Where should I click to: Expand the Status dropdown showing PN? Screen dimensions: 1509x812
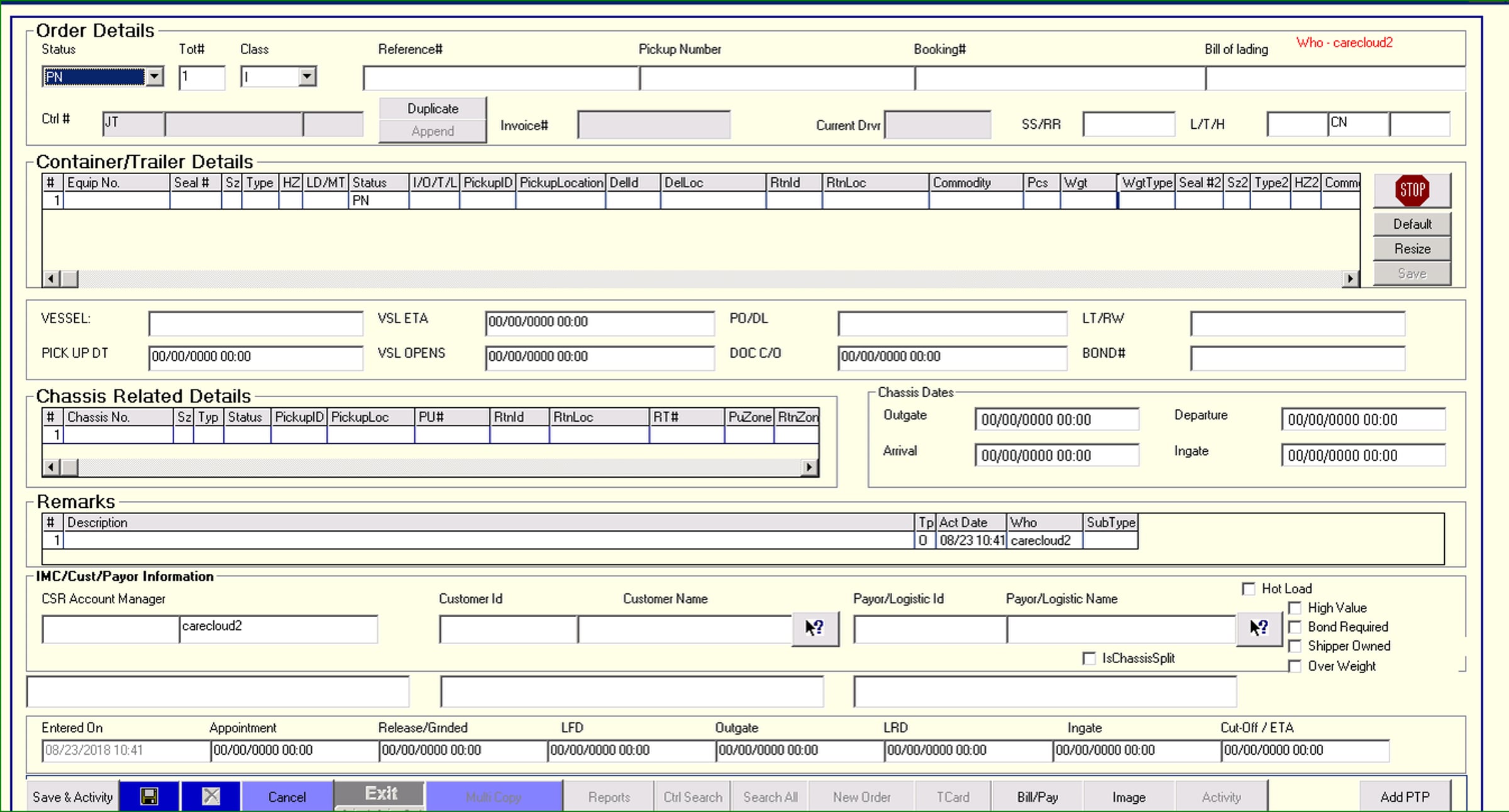(x=154, y=77)
